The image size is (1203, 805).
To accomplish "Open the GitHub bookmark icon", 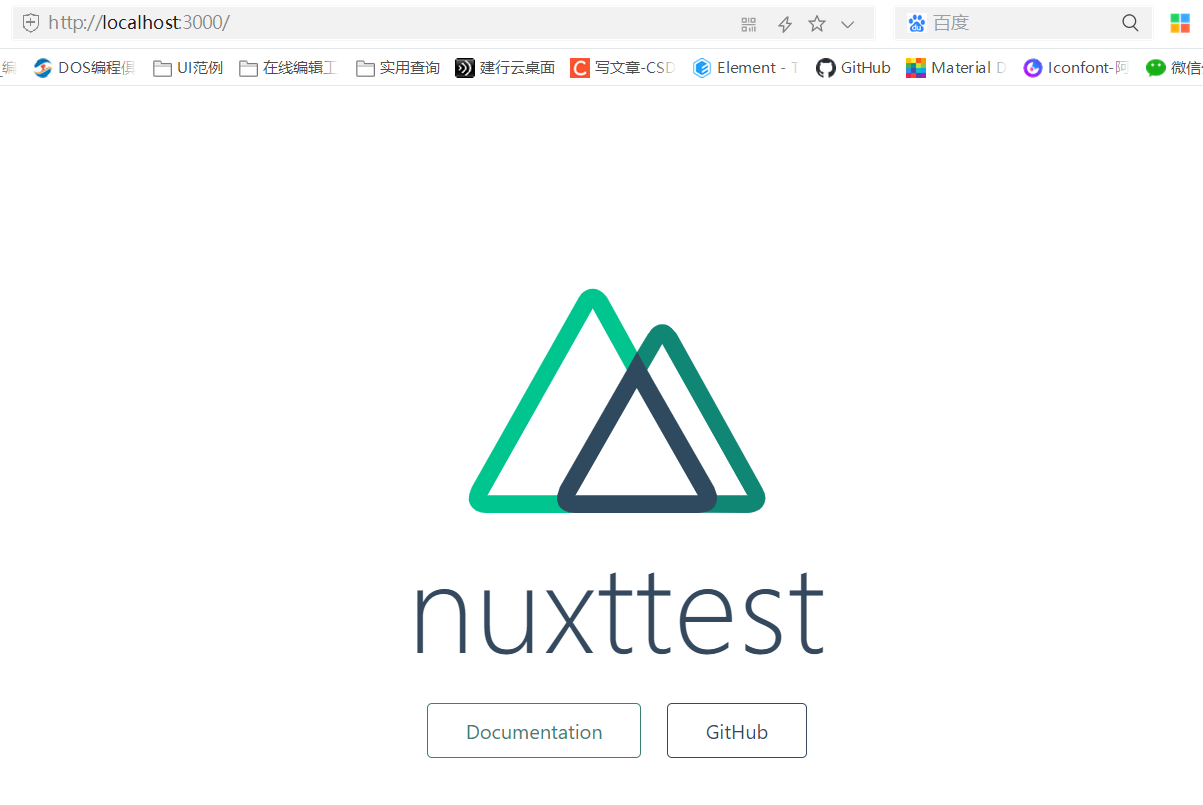I will click(x=826, y=67).
